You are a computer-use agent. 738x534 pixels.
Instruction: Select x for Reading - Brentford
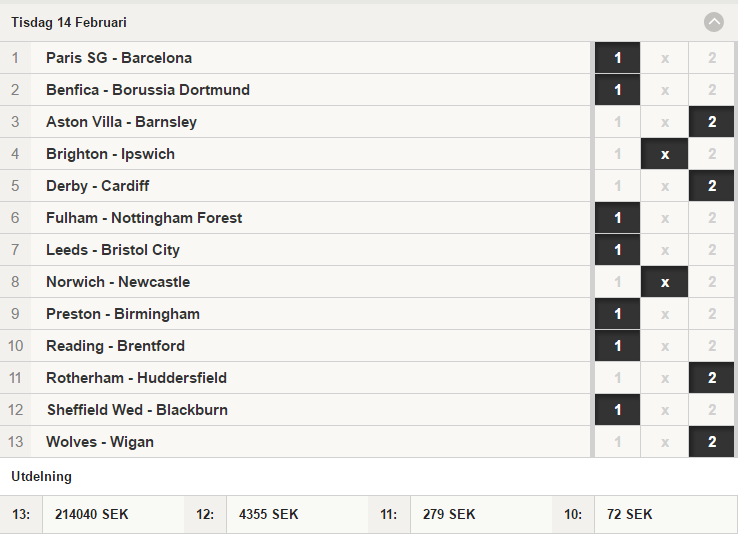point(664,346)
